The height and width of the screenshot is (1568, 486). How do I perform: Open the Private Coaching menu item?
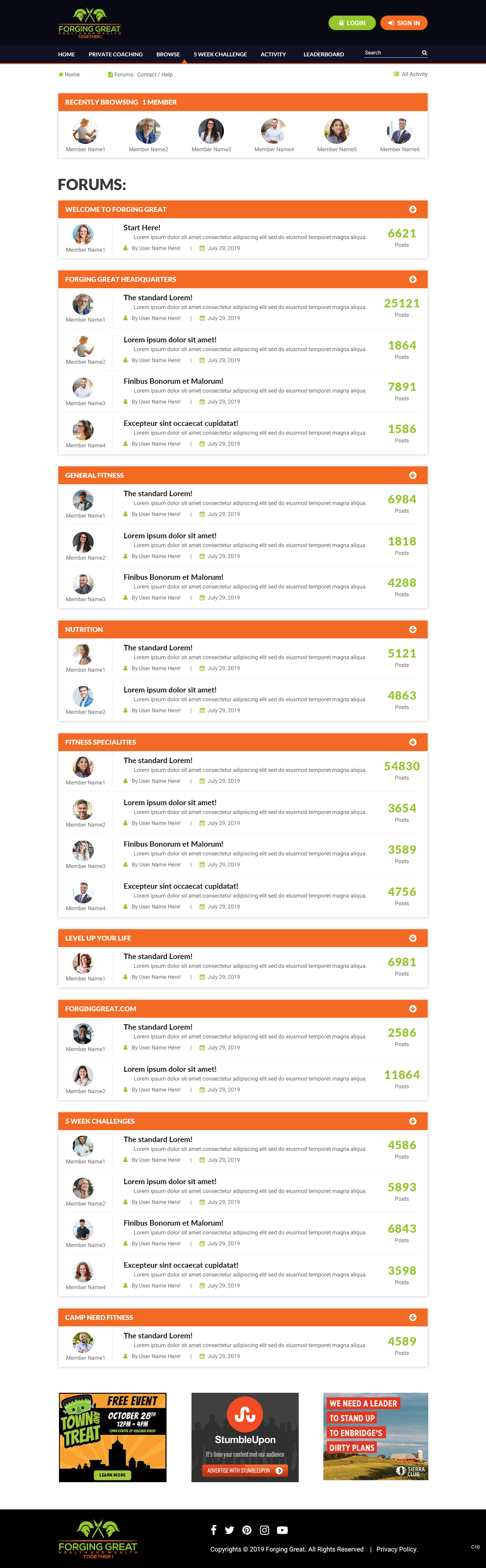point(116,55)
